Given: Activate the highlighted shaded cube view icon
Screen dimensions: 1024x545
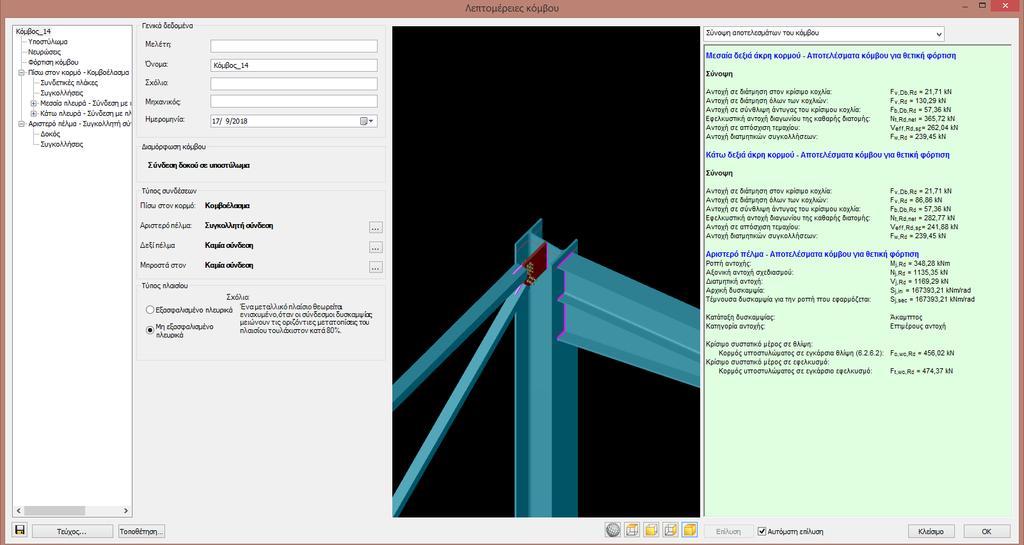Looking at the screenshot, I should [690, 530].
